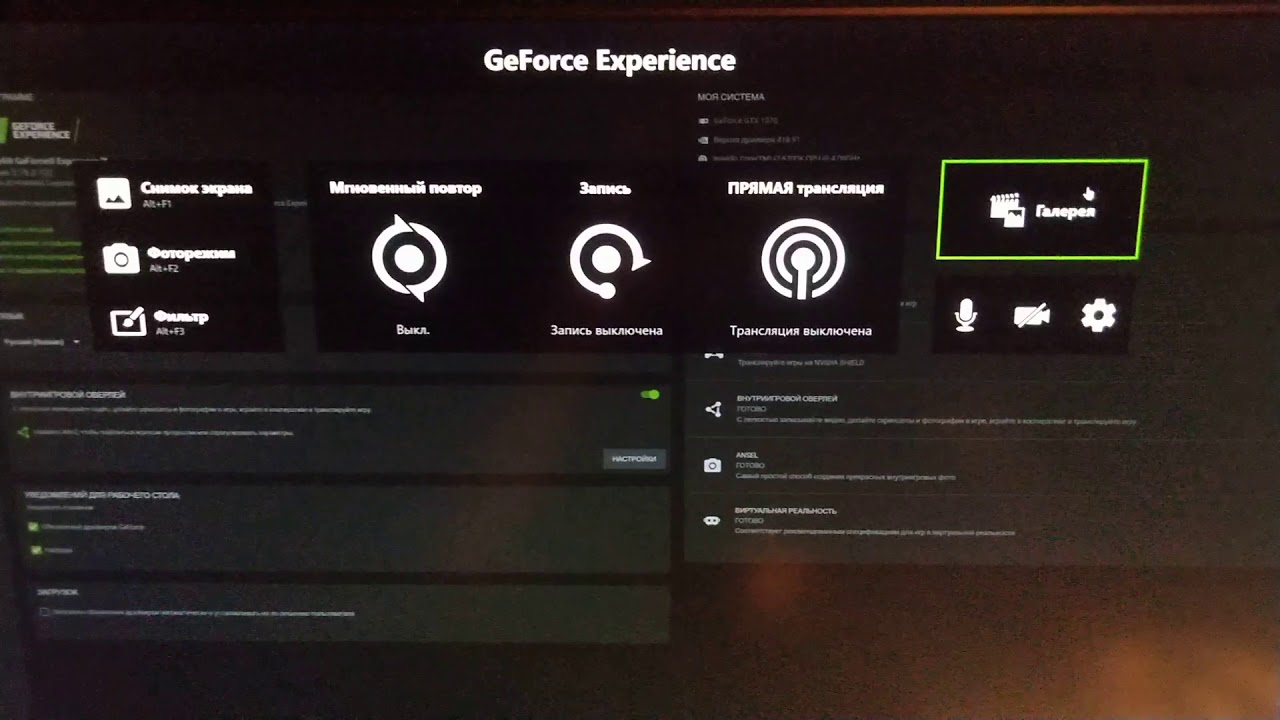
Task: Check the checkbox in the ЗАГРУЗОК section
Action: (x=44, y=612)
